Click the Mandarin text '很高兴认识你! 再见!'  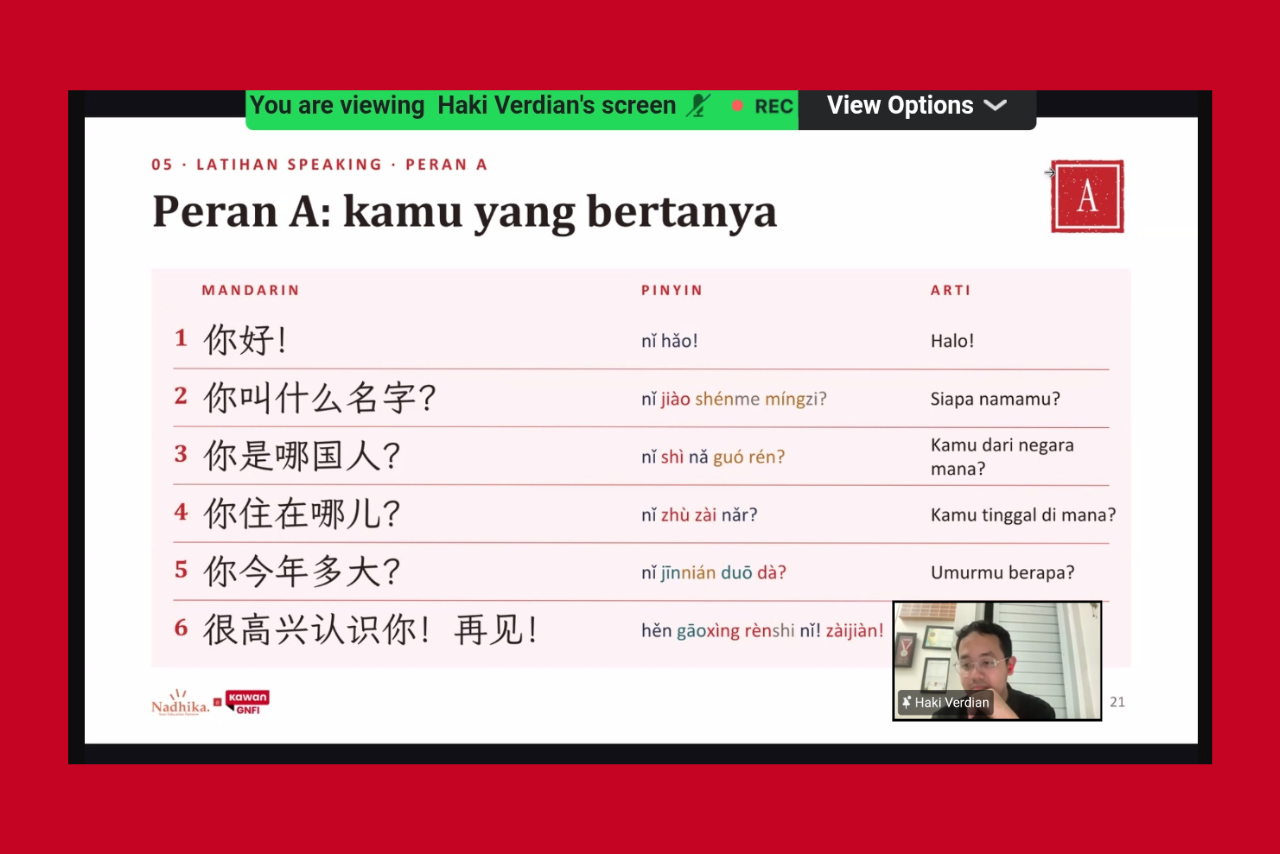pyautogui.click(x=371, y=630)
